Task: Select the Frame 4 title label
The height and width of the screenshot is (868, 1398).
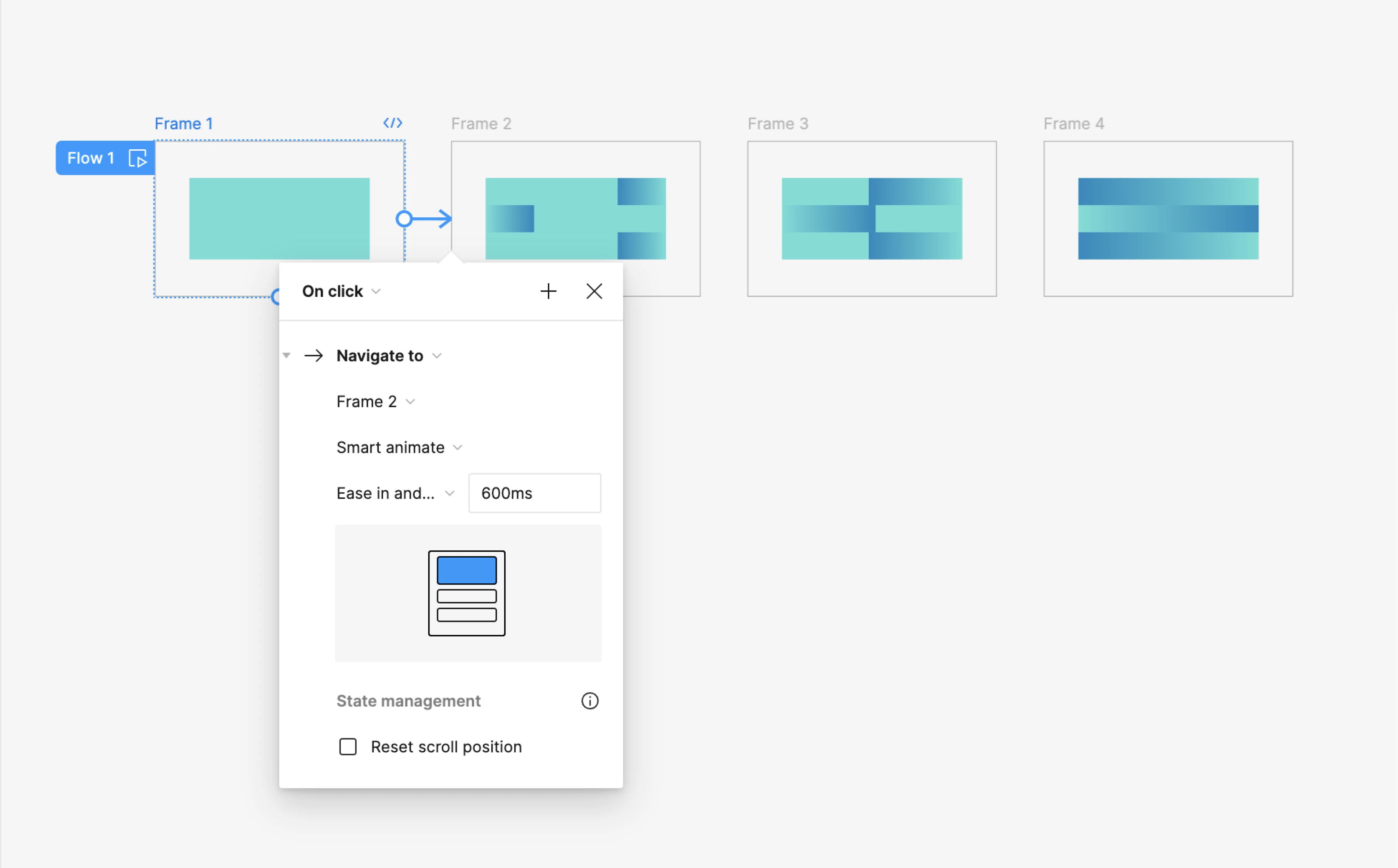Action: [x=1074, y=123]
